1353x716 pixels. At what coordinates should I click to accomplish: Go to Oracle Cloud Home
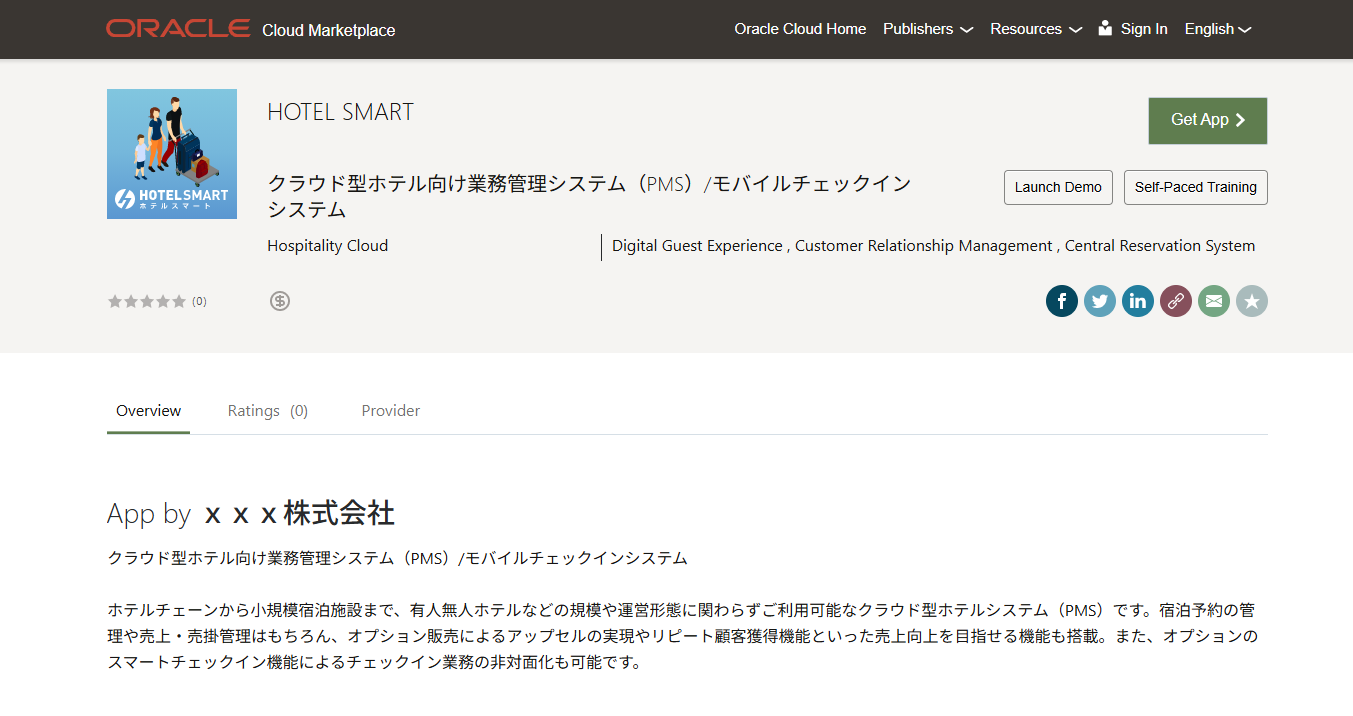click(800, 29)
